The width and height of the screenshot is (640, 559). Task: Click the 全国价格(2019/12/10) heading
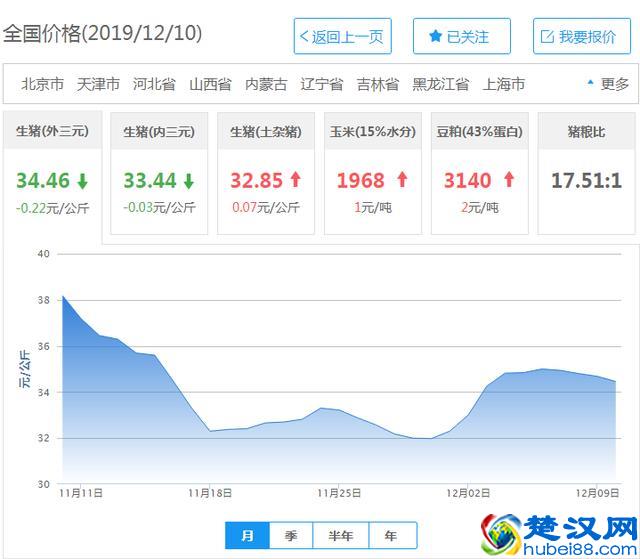click(x=102, y=33)
